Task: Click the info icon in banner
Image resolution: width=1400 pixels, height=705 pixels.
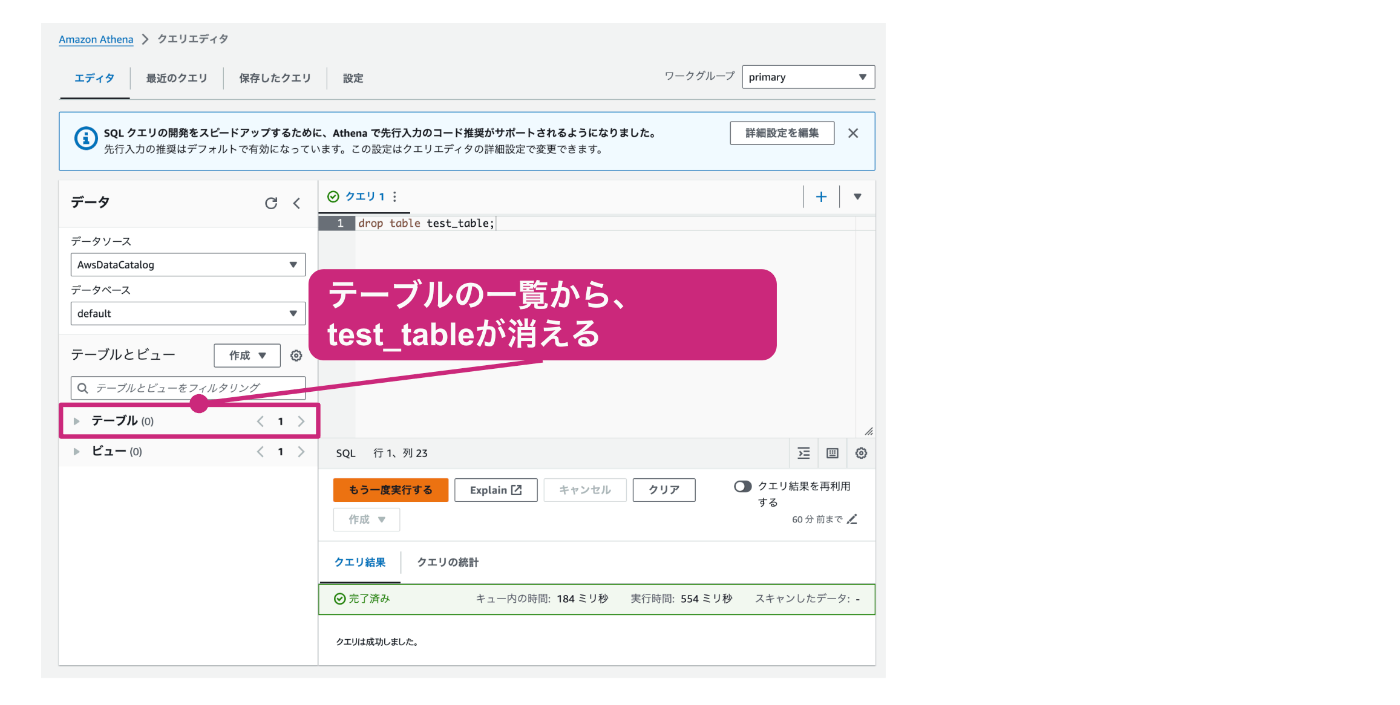Action: click(x=86, y=137)
